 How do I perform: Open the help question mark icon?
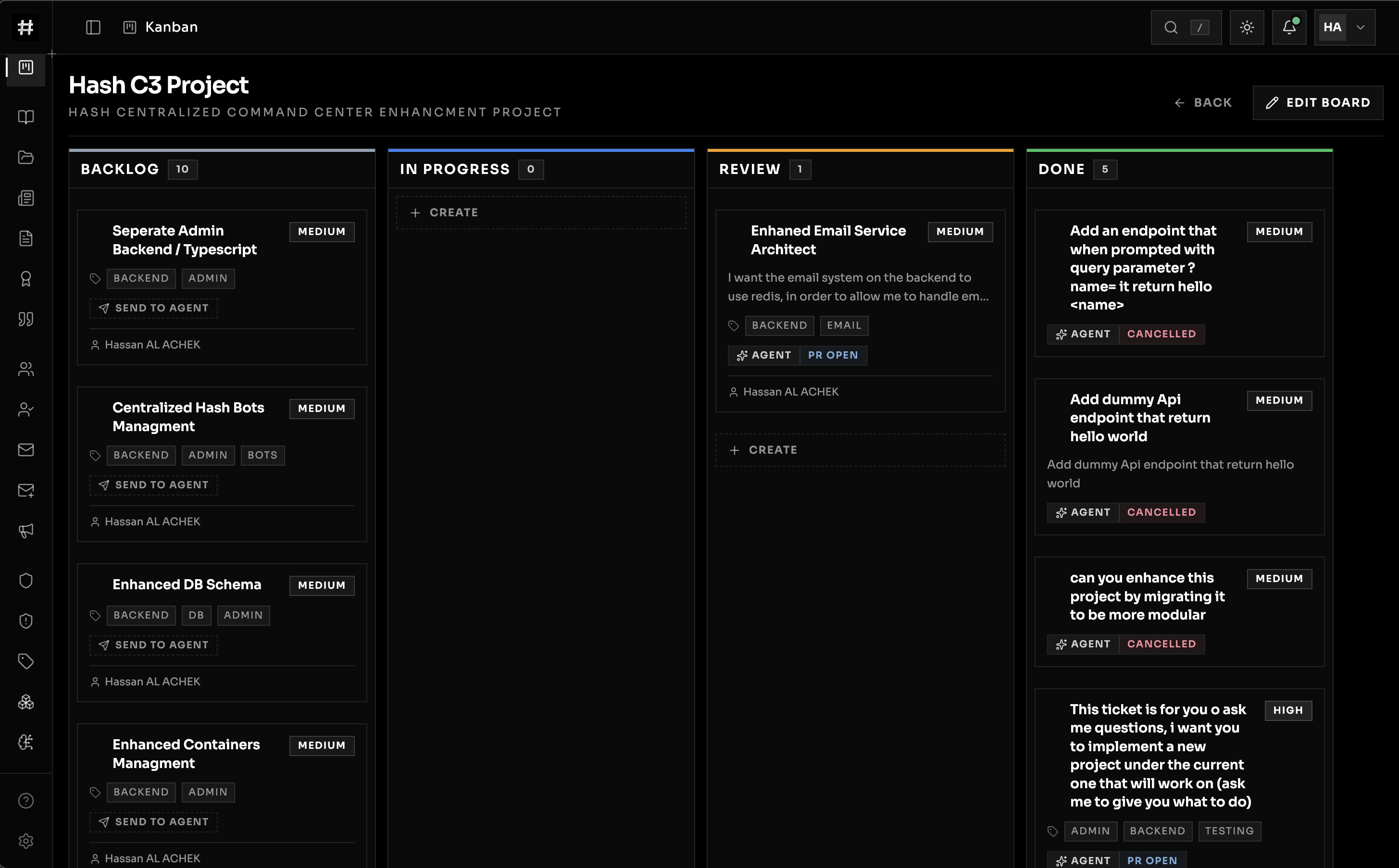26,800
